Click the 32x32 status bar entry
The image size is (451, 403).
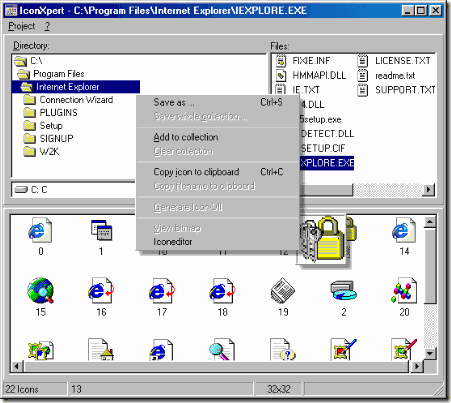(x=279, y=389)
